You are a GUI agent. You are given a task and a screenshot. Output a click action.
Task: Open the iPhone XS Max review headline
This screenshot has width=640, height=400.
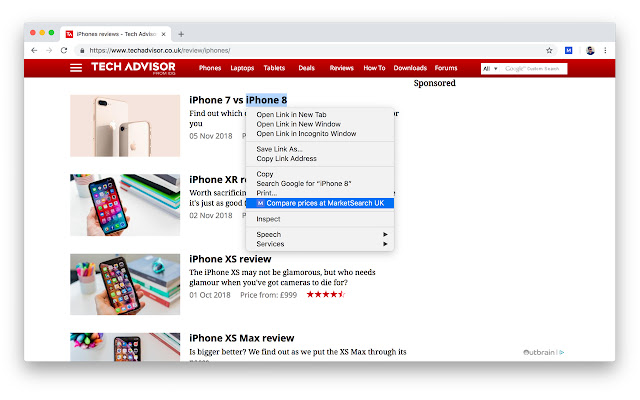pos(242,338)
